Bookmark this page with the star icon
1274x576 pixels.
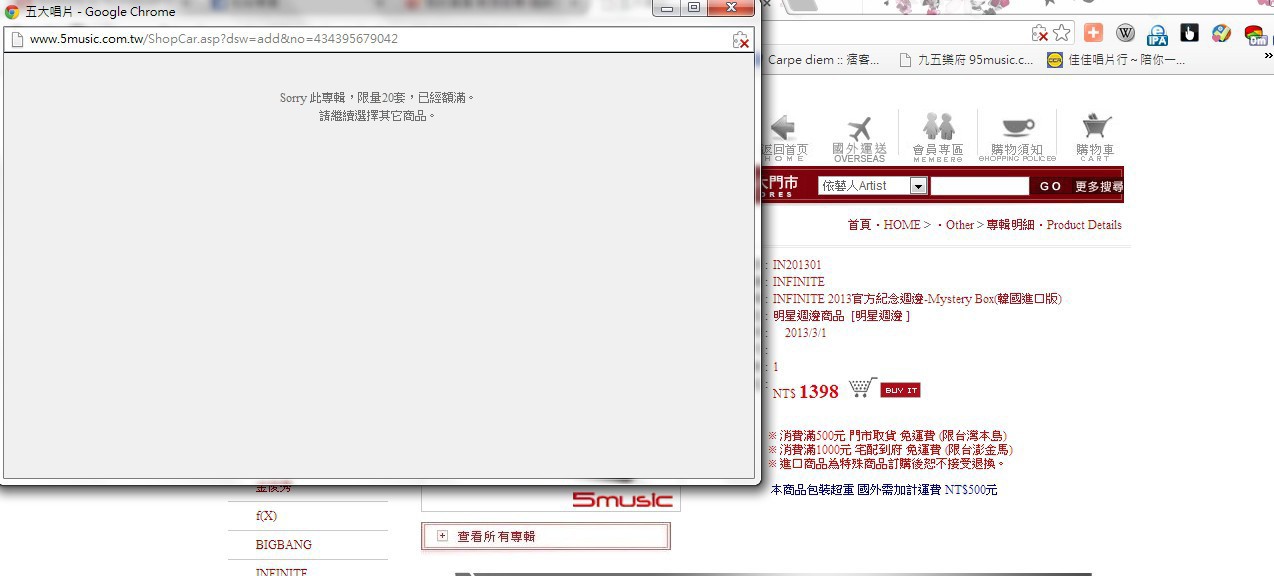(1061, 33)
